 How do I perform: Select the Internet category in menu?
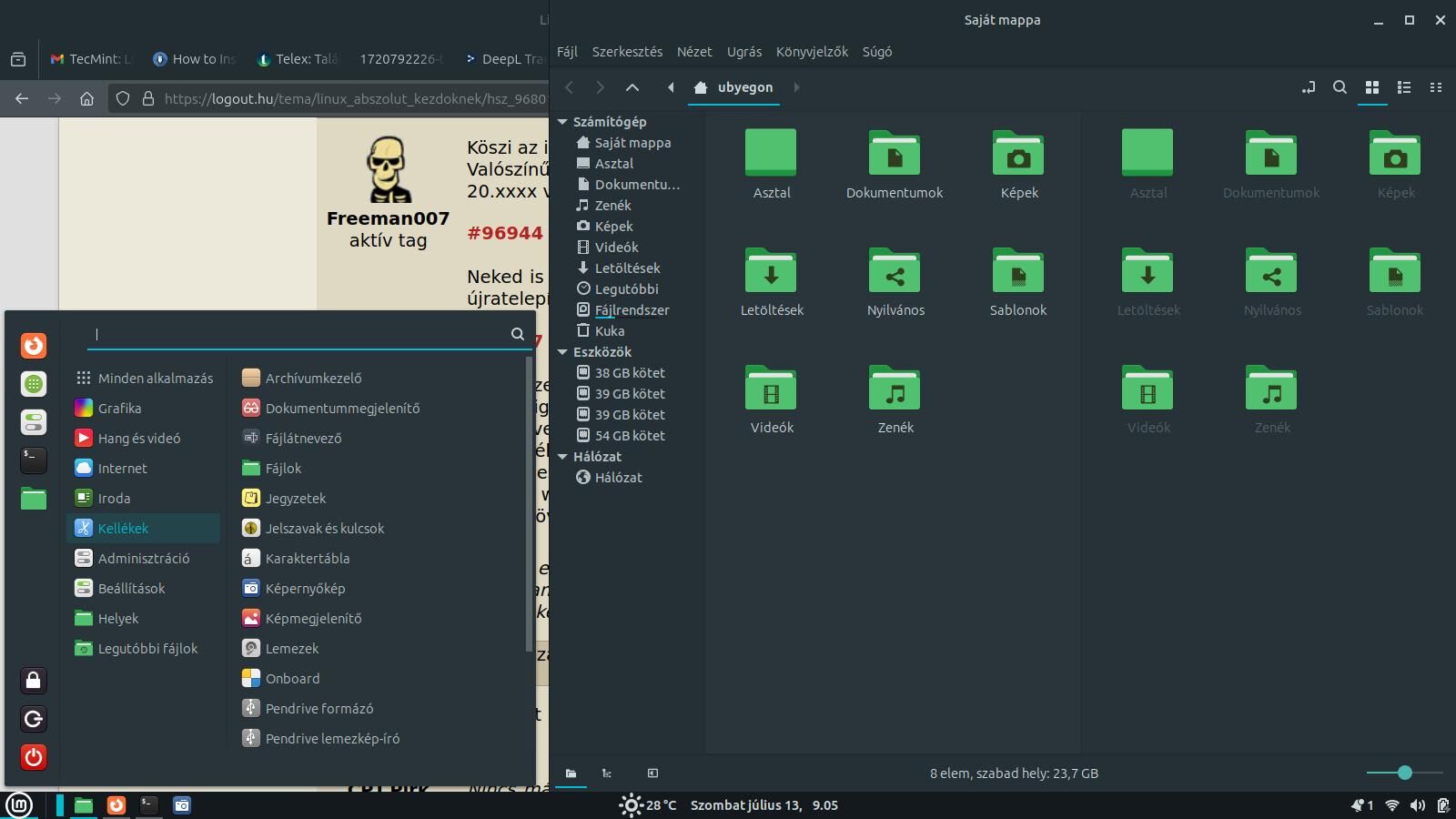tap(143, 469)
